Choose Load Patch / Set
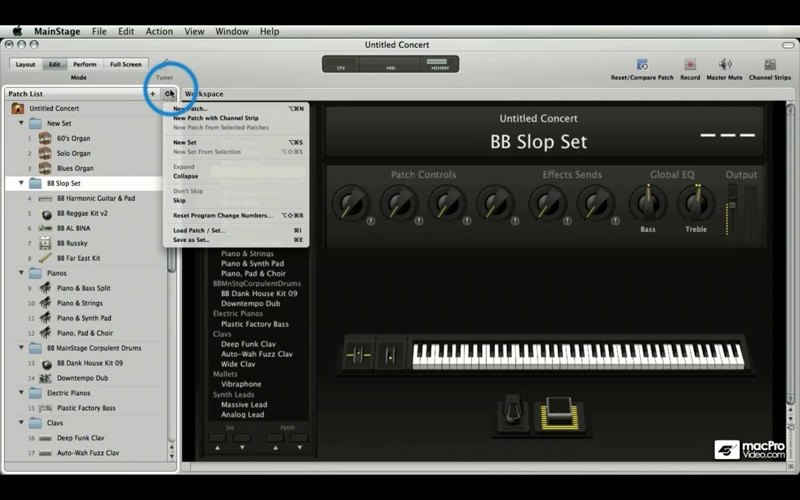The width and height of the screenshot is (800, 500). point(236,230)
